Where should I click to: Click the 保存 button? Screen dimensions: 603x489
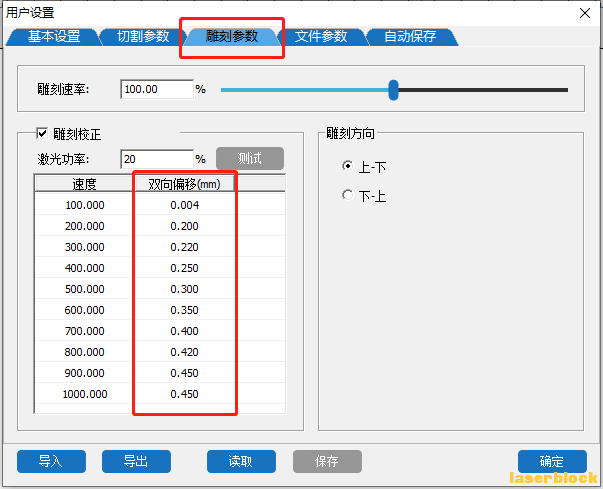pyautogui.click(x=326, y=461)
